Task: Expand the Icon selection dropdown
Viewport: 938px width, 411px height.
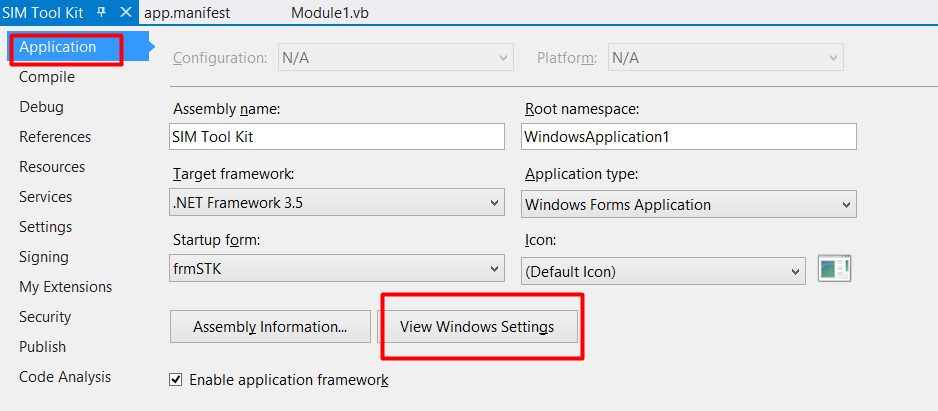Action: point(664,270)
